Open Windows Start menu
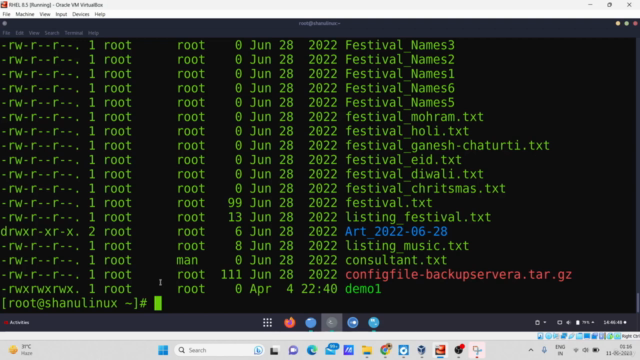Screen dimensions: 640x360 coord(163,350)
